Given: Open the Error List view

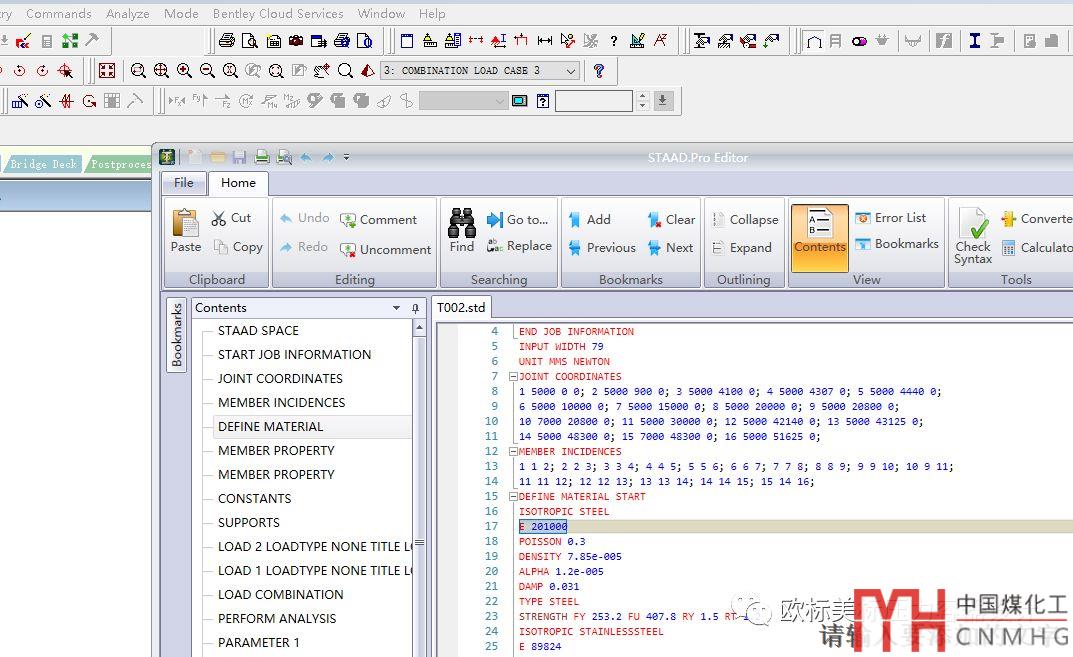Looking at the screenshot, I should point(889,218).
